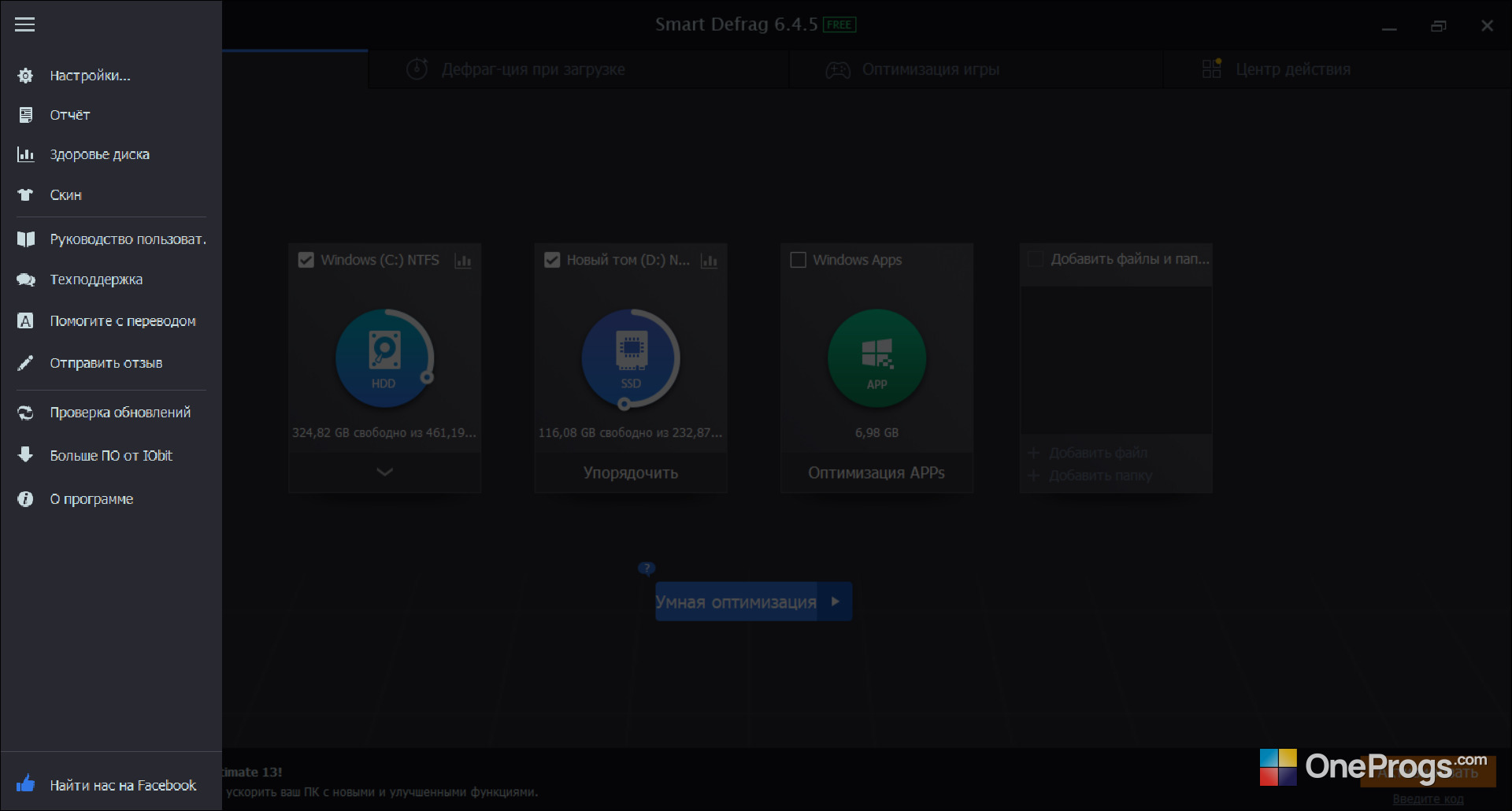The height and width of the screenshot is (811, 1512).
Task: Click boot-time defrag clock icon
Action: tap(417, 69)
